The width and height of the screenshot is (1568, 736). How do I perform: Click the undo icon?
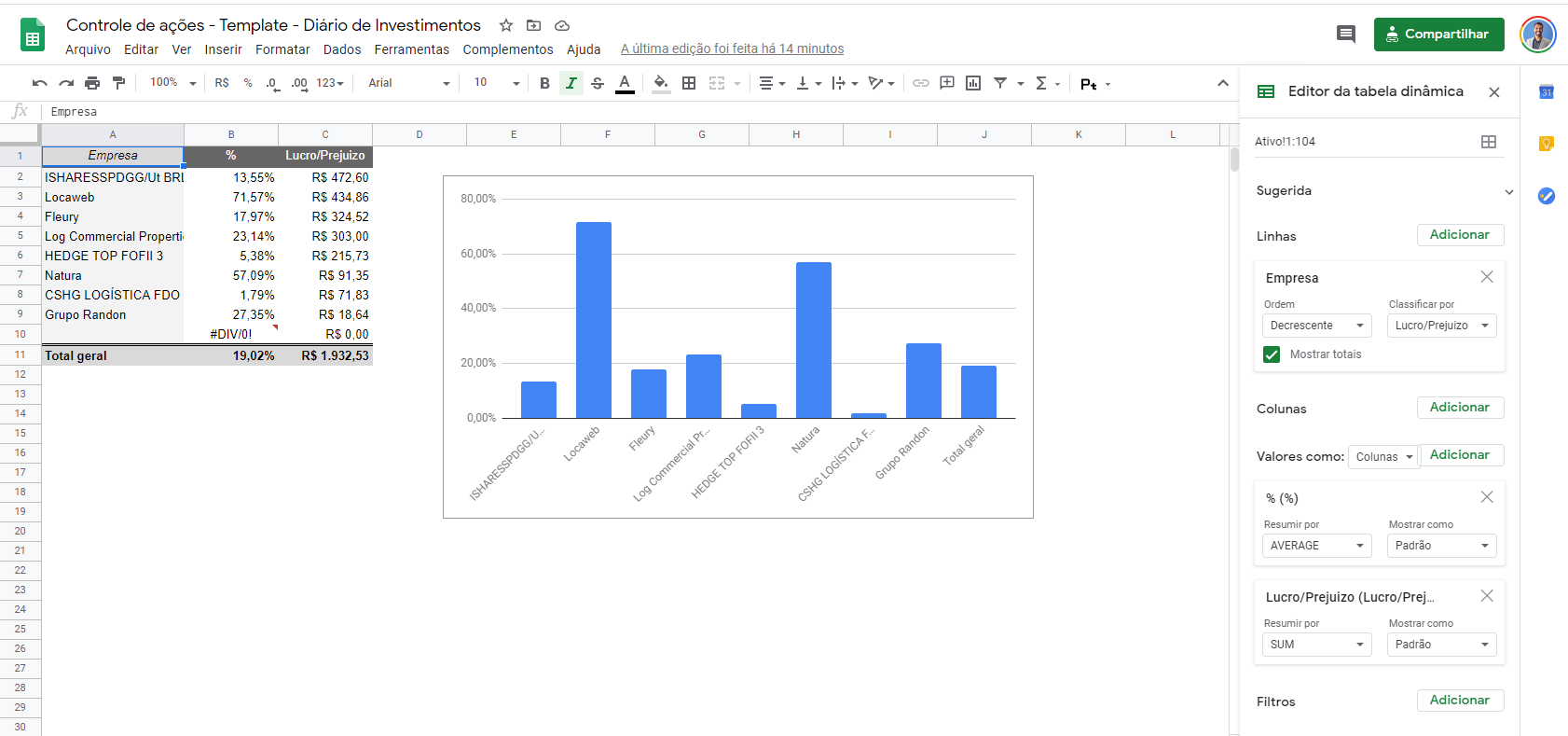pyautogui.click(x=39, y=83)
